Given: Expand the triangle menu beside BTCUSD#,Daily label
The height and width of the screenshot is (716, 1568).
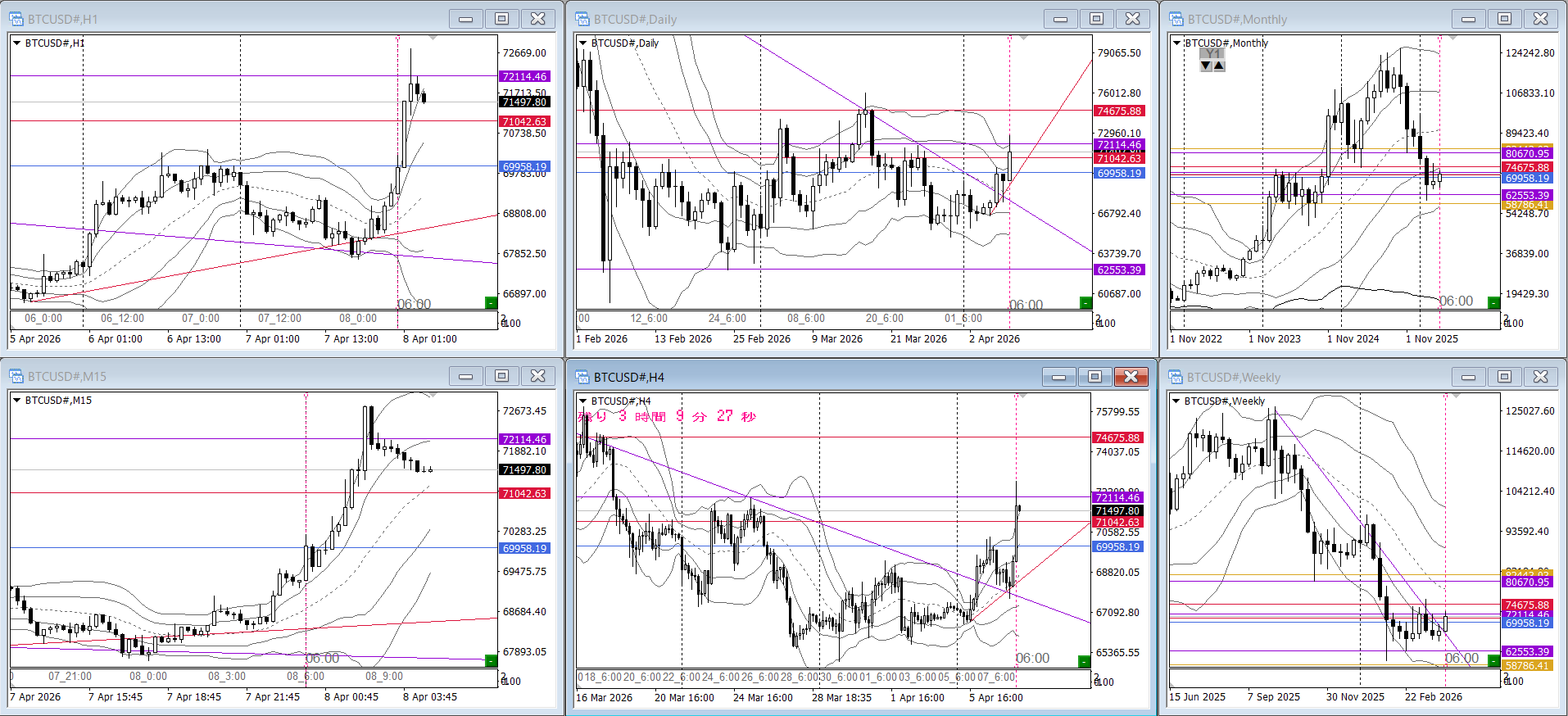Looking at the screenshot, I should (582, 43).
